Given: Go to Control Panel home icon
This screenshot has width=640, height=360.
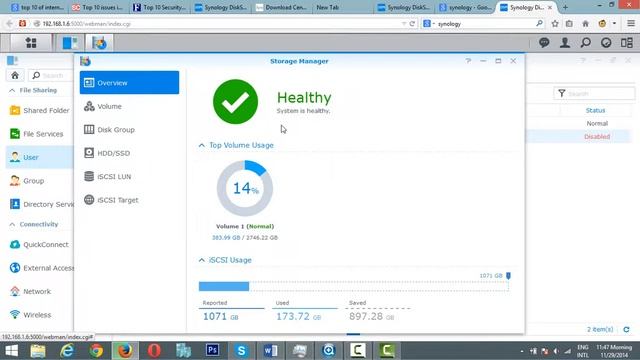Looking at the screenshot, I should tap(15, 76).
